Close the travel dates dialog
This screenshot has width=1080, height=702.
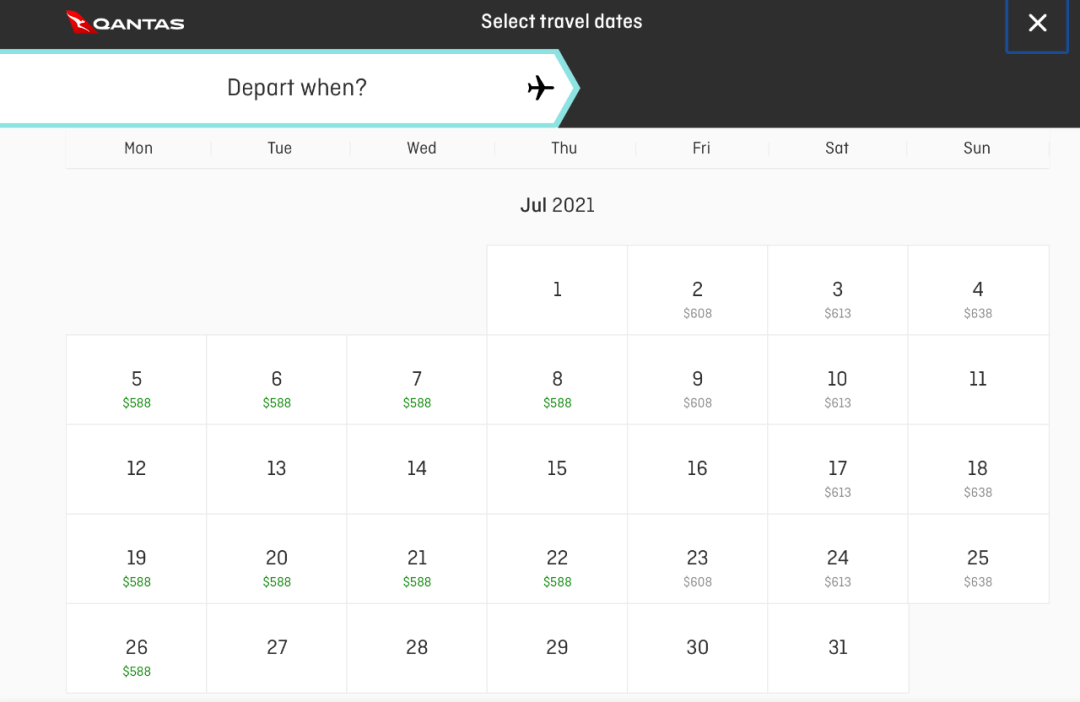pyautogui.click(x=1037, y=23)
